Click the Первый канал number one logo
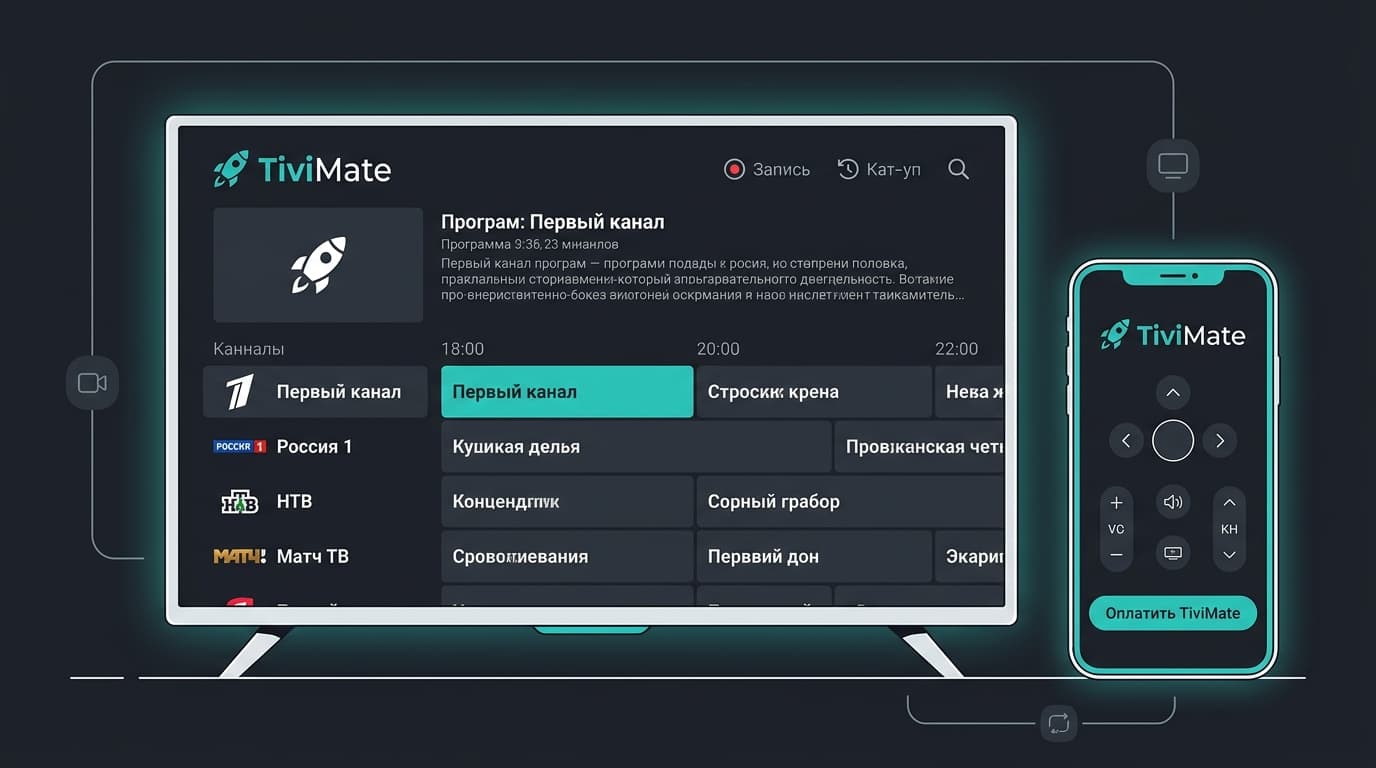The height and width of the screenshot is (768, 1376). pyautogui.click(x=240, y=391)
